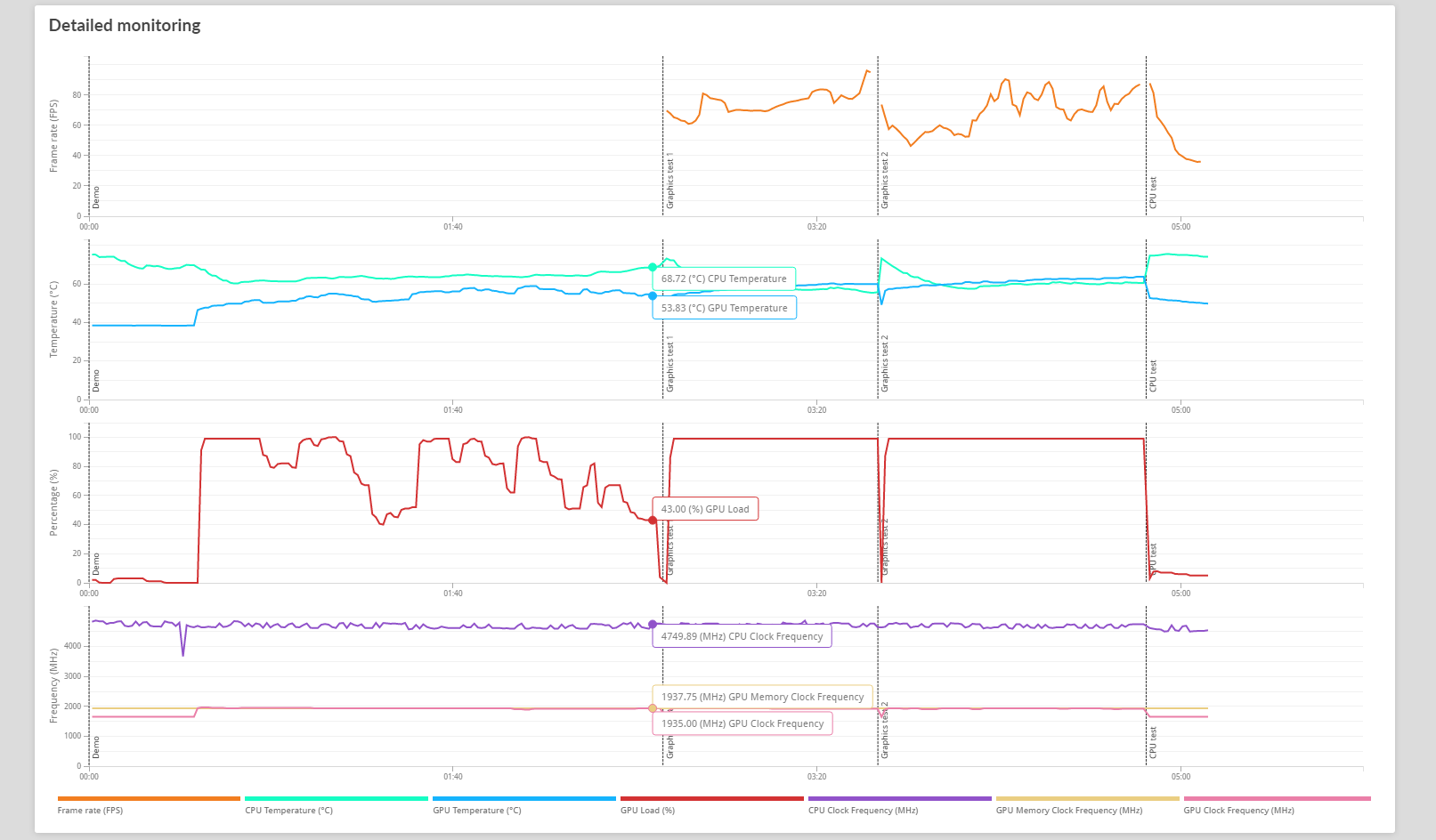This screenshot has width=1436, height=840.
Task: Click CPU test marker in frequency chart
Action: pyautogui.click(x=1153, y=742)
